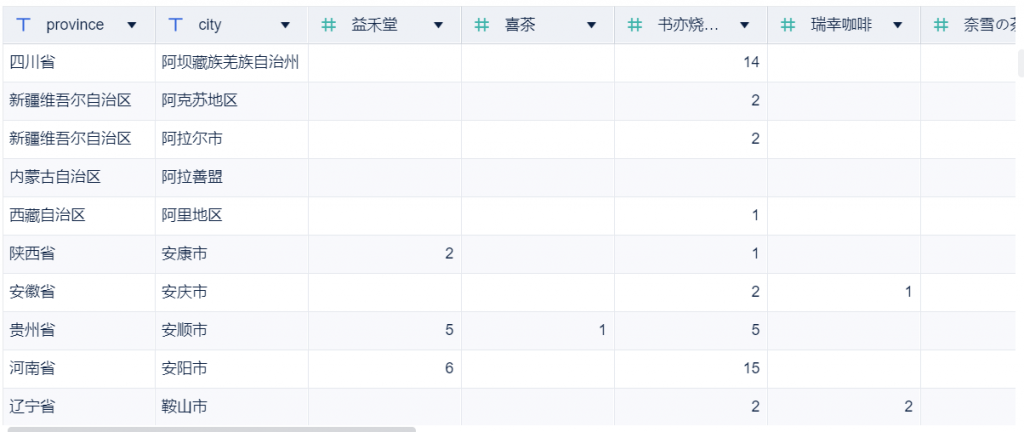1024x432 pixels.
Task: Click the 阿拉尔市 city cell
Action: point(232,139)
